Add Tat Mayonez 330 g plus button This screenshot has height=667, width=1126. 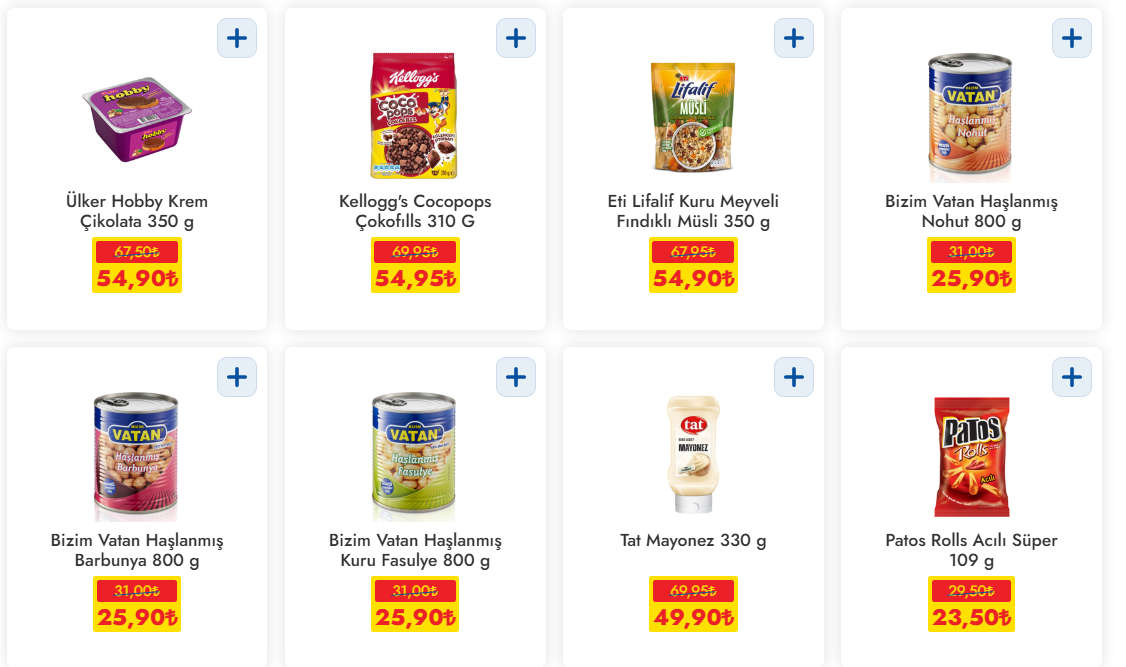click(794, 377)
